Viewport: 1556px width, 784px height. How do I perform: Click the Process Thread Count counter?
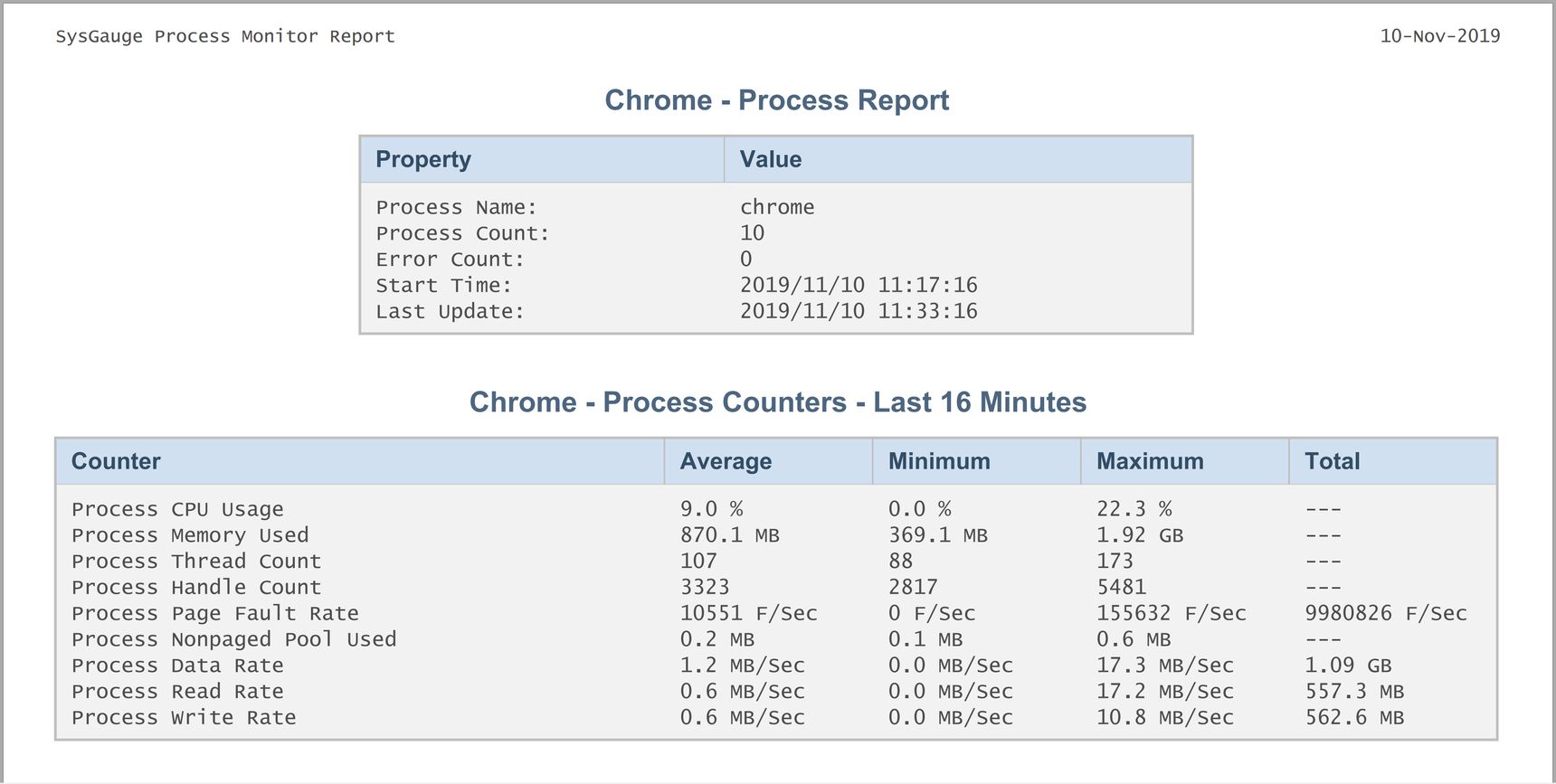196,562
